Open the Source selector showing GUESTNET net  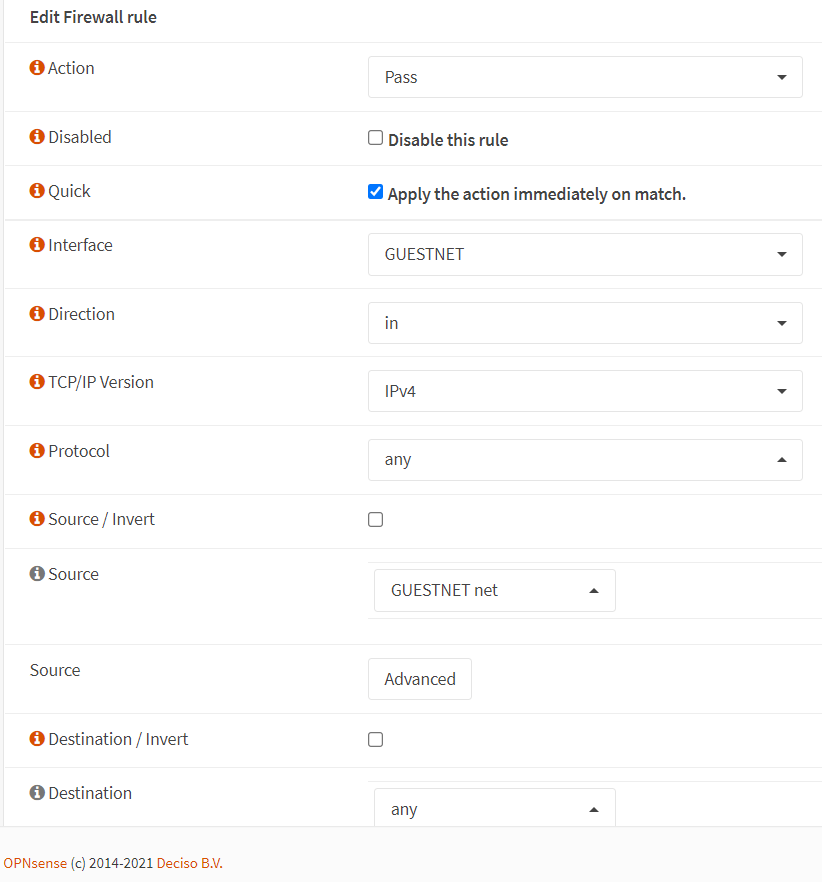tap(494, 590)
